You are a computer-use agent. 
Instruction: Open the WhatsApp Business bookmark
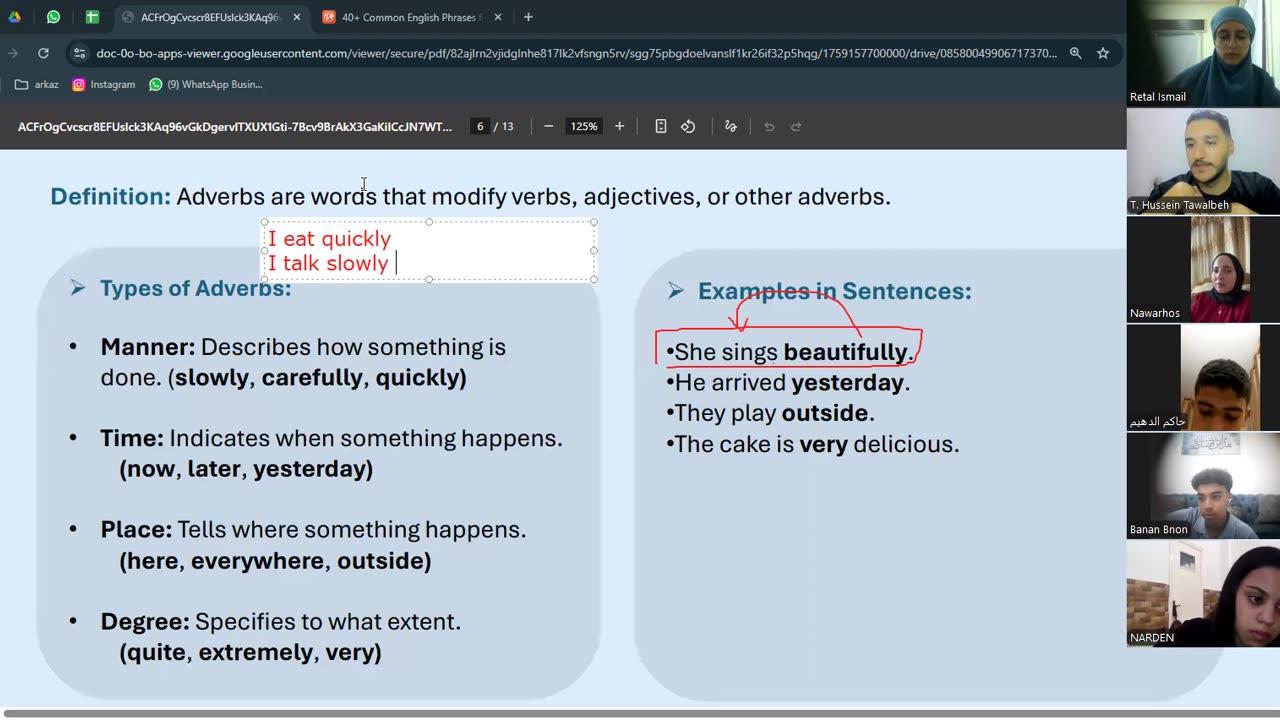pyautogui.click(x=206, y=85)
